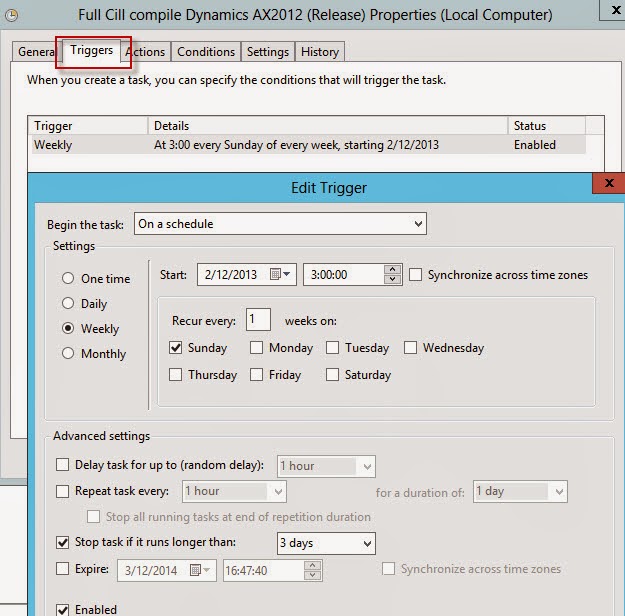Click the Enabled status cell of Weekly trigger
The width and height of the screenshot is (625, 616).
click(535, 144)
